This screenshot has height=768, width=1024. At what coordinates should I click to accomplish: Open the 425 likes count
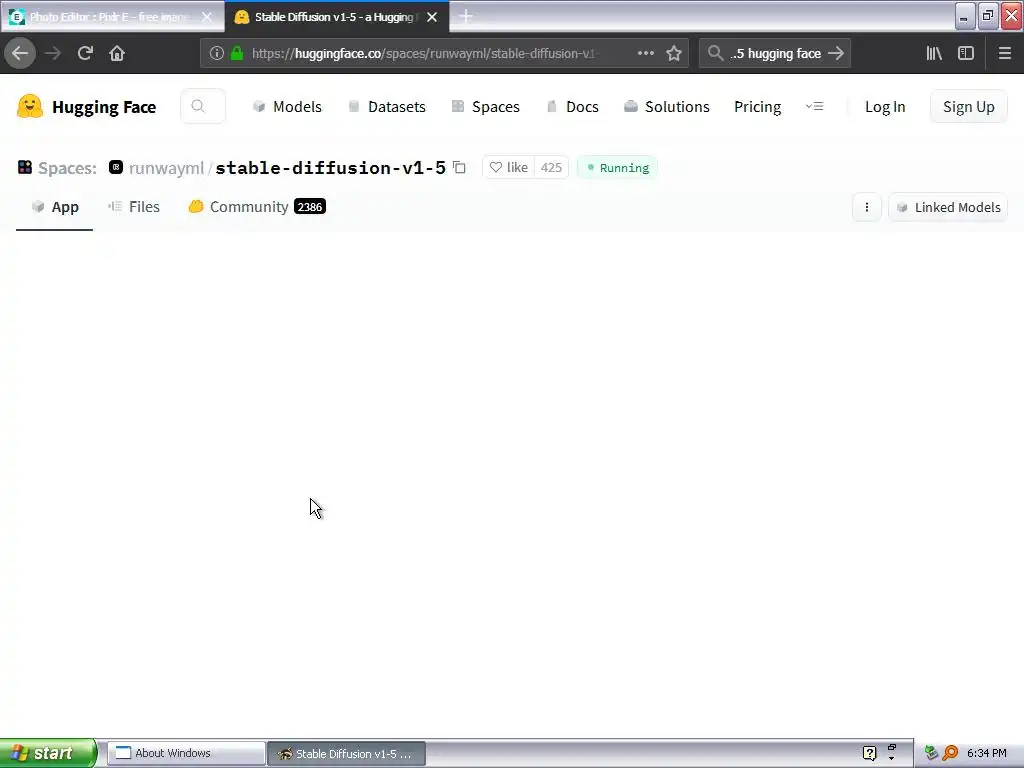(x=551, y=168)
